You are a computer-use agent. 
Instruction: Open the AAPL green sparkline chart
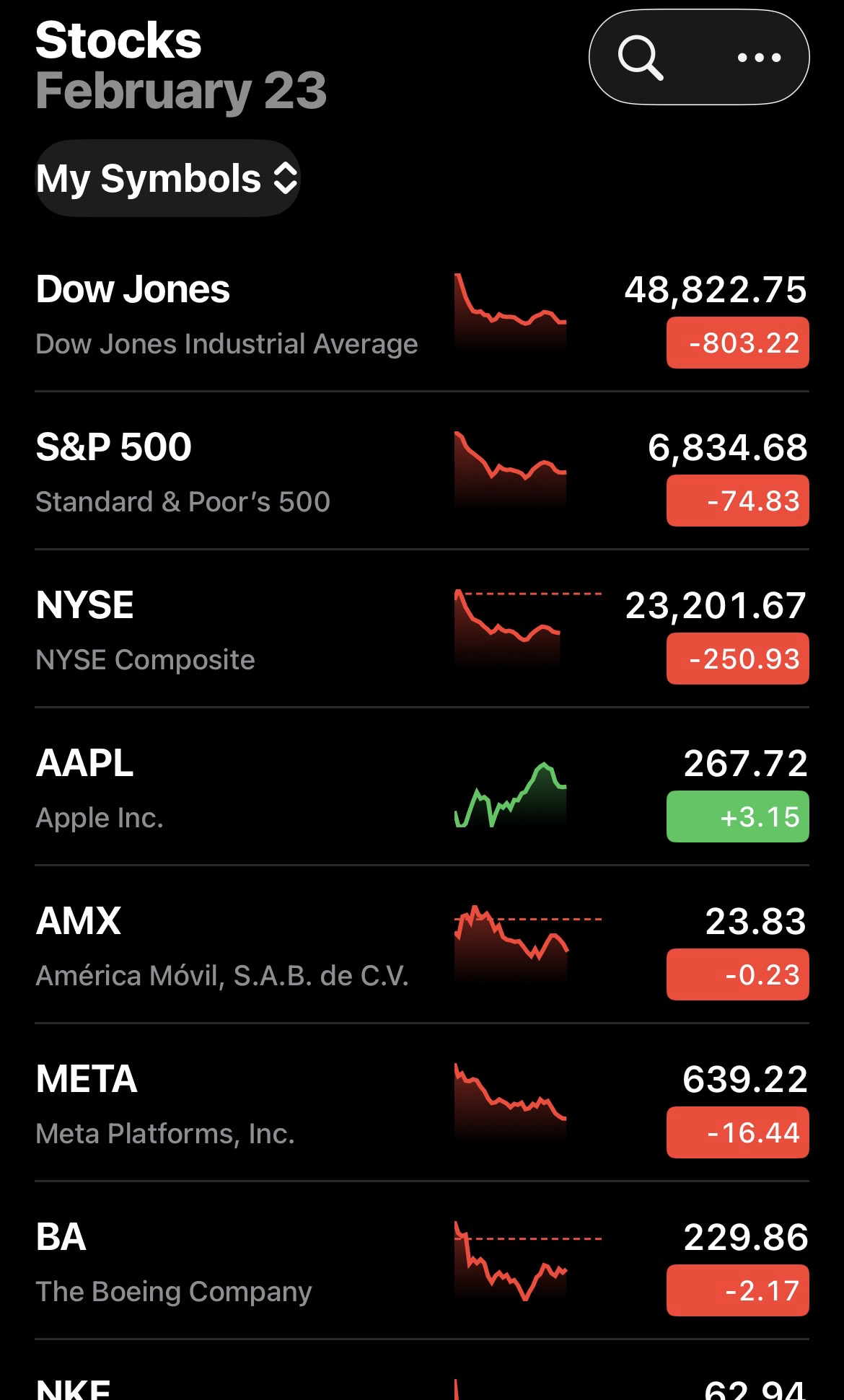(511, 795)
